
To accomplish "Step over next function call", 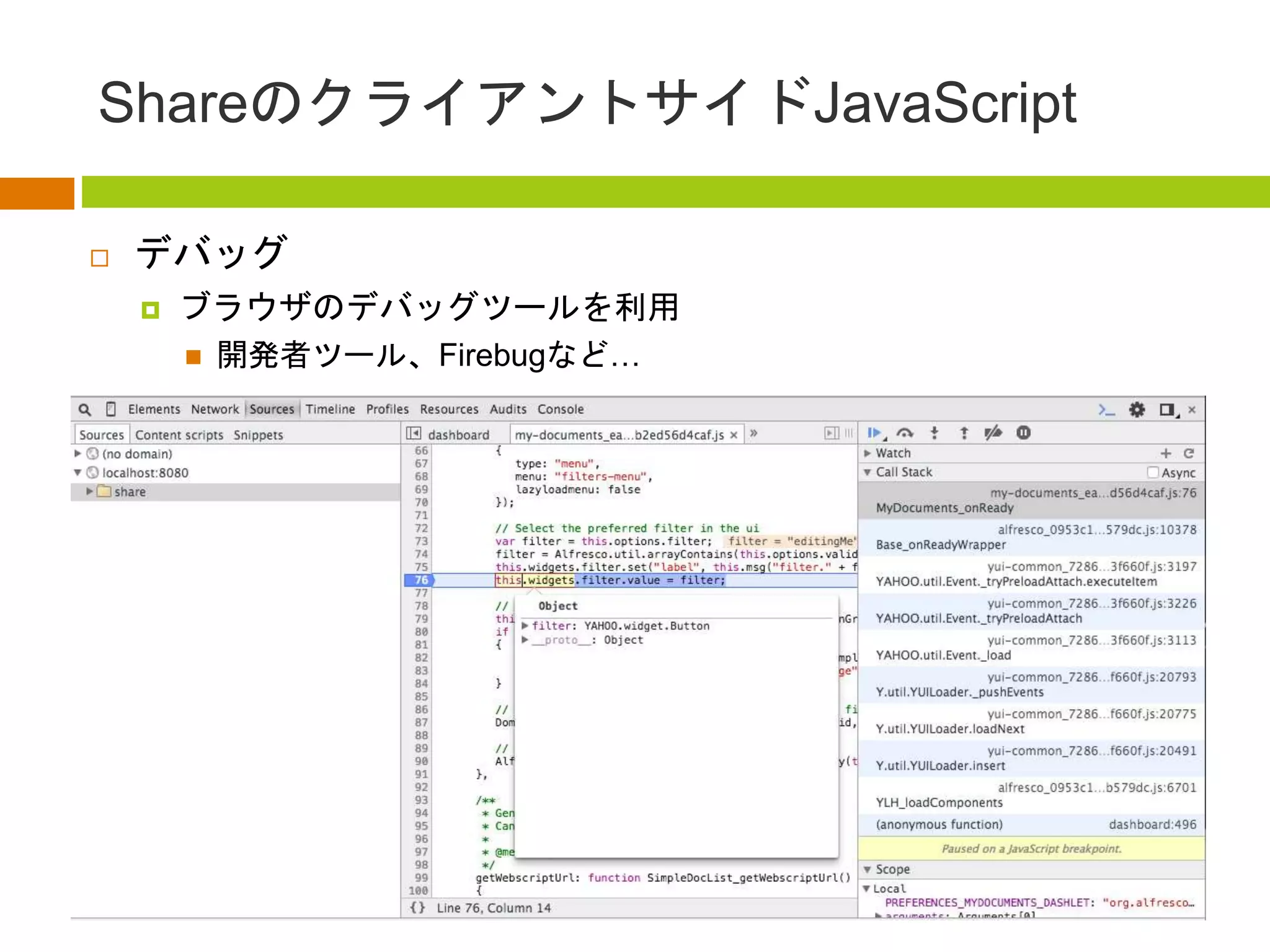I will (905, 433).
